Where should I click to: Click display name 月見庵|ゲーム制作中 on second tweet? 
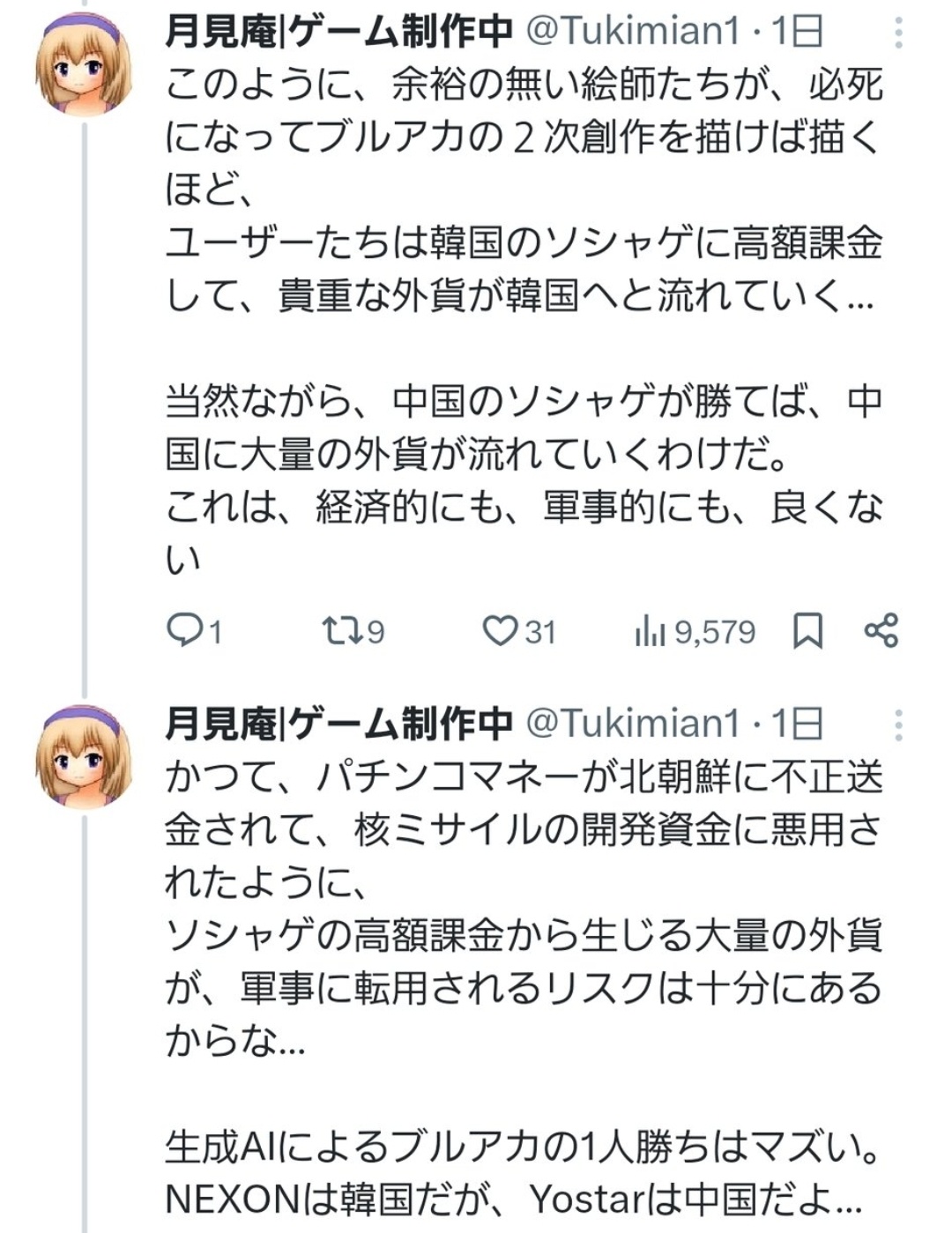coord(338,724)
